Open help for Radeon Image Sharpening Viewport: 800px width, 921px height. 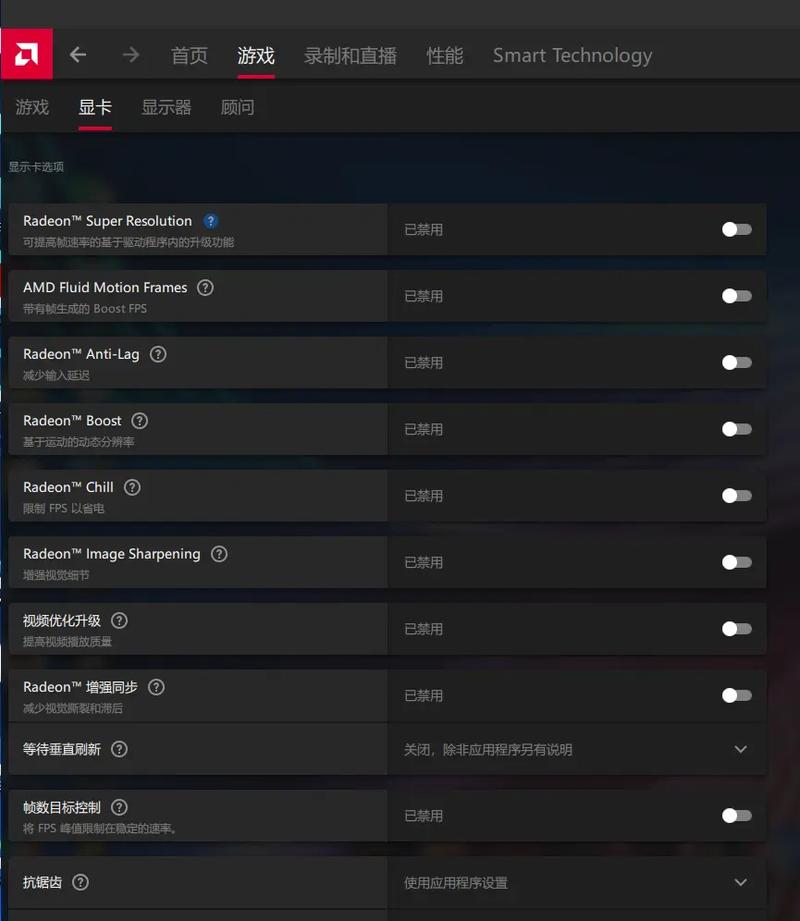(219, 554)
